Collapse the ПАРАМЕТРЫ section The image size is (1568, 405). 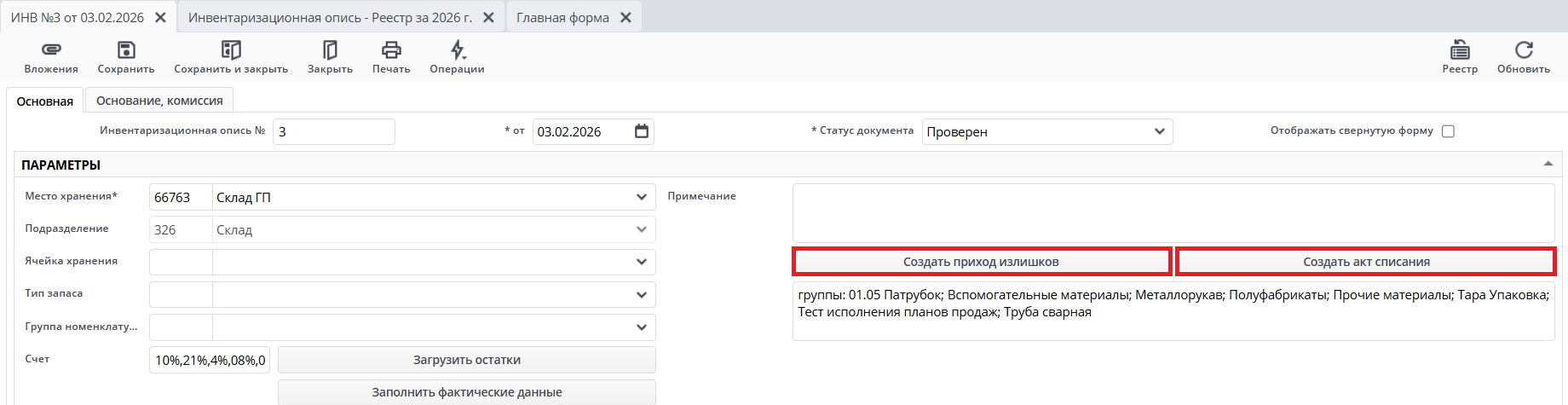[1548, 164]
